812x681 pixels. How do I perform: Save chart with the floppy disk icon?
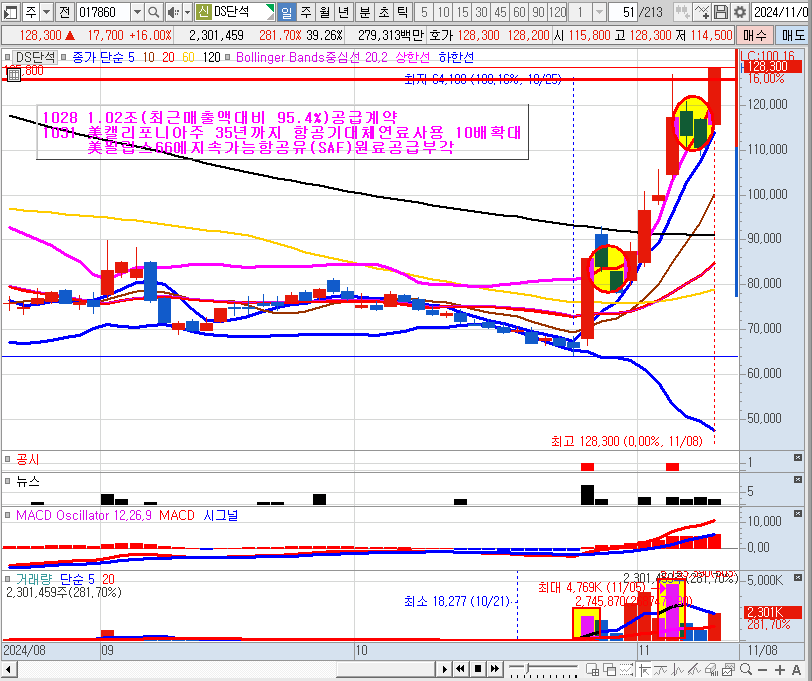tap(721, 12)
